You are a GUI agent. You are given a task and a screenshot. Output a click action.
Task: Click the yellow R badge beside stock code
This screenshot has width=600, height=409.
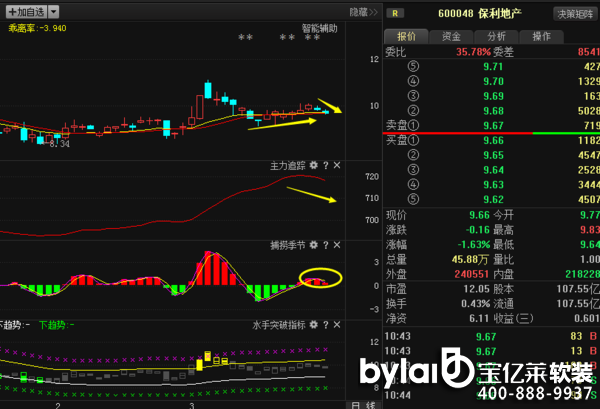(397, 13)
